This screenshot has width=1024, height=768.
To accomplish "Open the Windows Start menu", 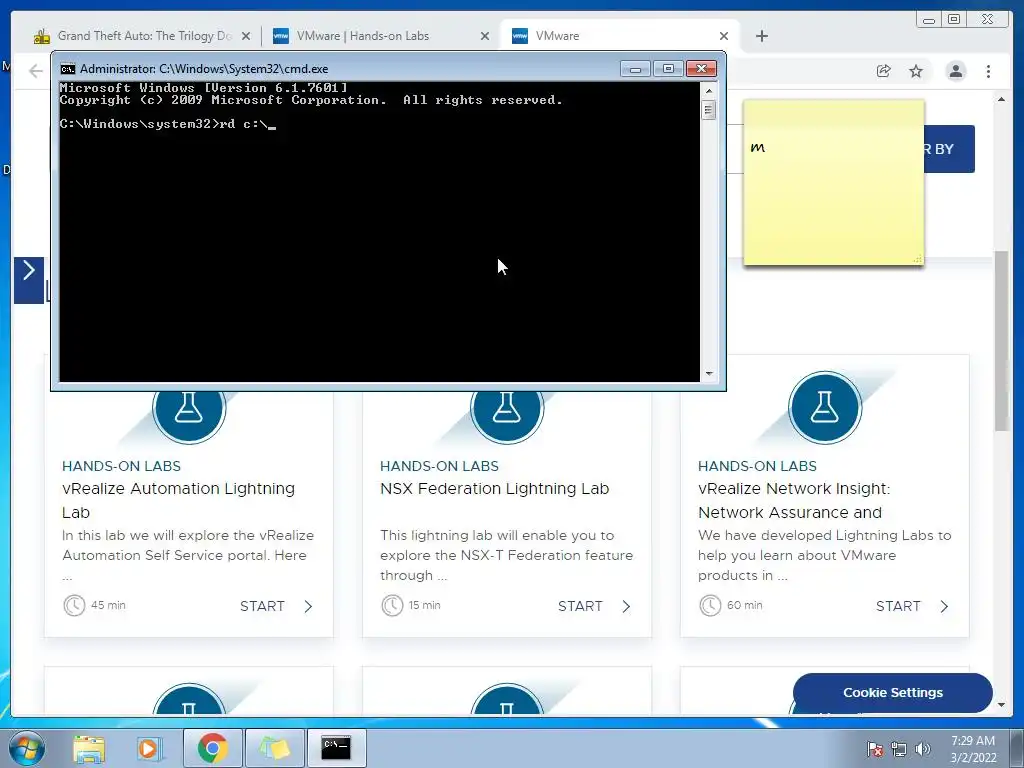I will point(27,748).
